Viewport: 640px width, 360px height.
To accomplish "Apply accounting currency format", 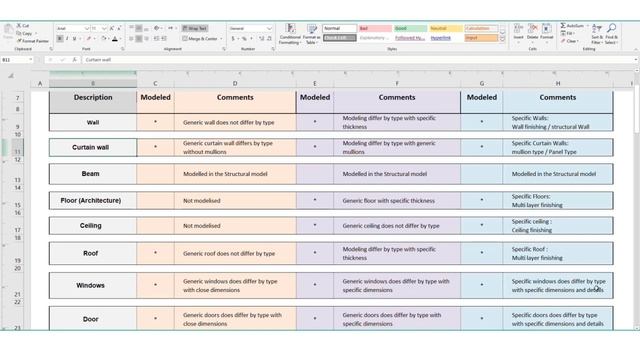I will [x=233, y=39].
